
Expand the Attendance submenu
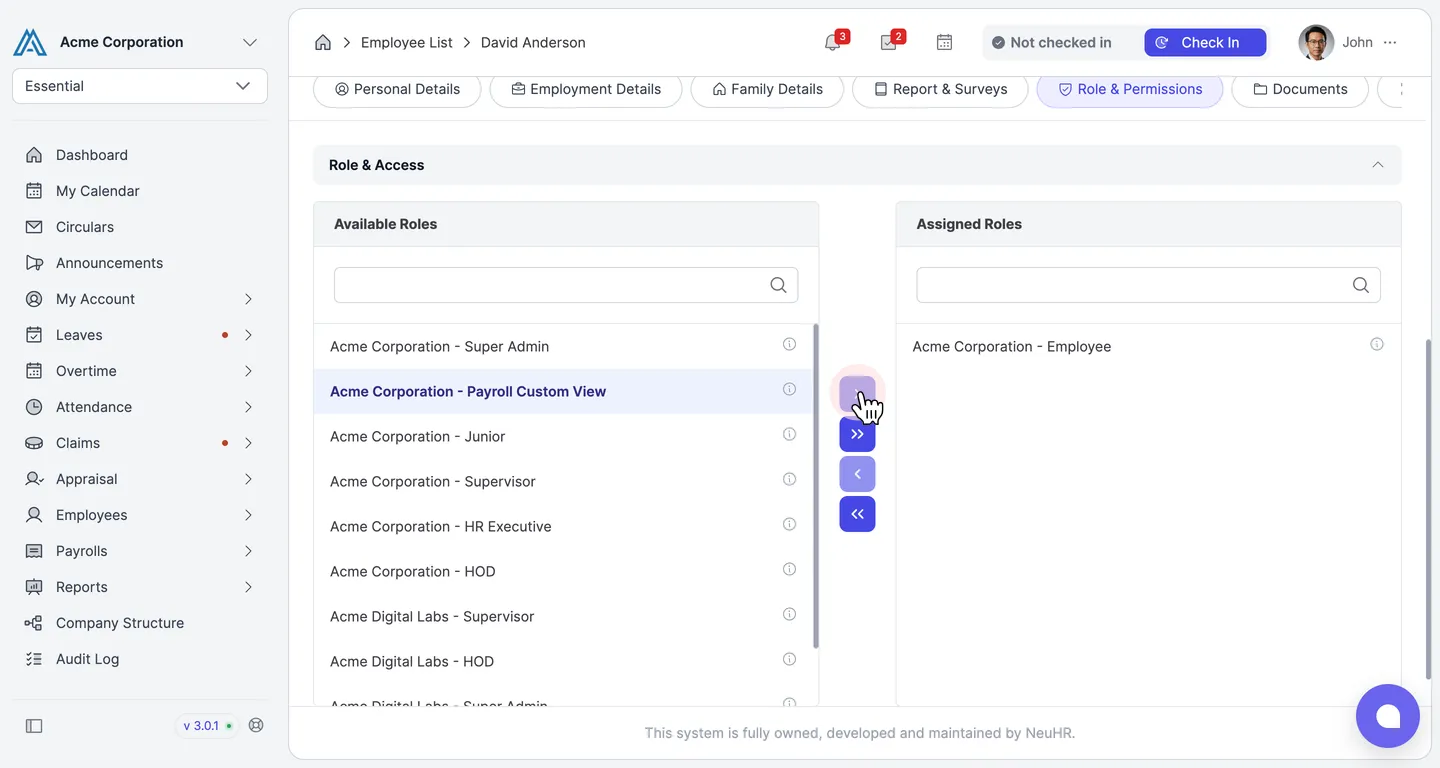(x=248, y=407)
